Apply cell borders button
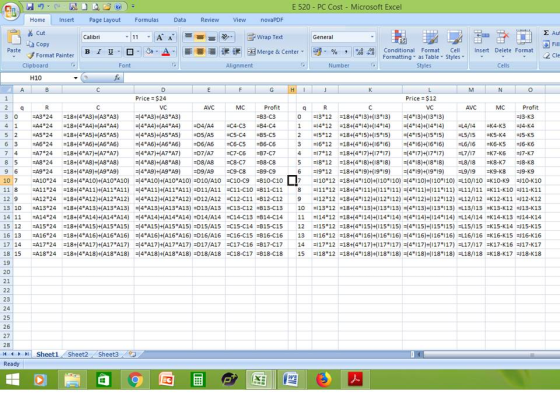Image resolution: width=560 pixels, height=420 pixels. click(x=130, y=52)
